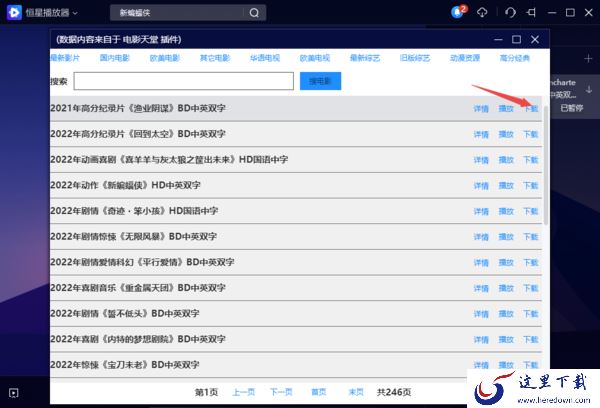Click the down-arrow icon on the paused download item

coord(589,90)
